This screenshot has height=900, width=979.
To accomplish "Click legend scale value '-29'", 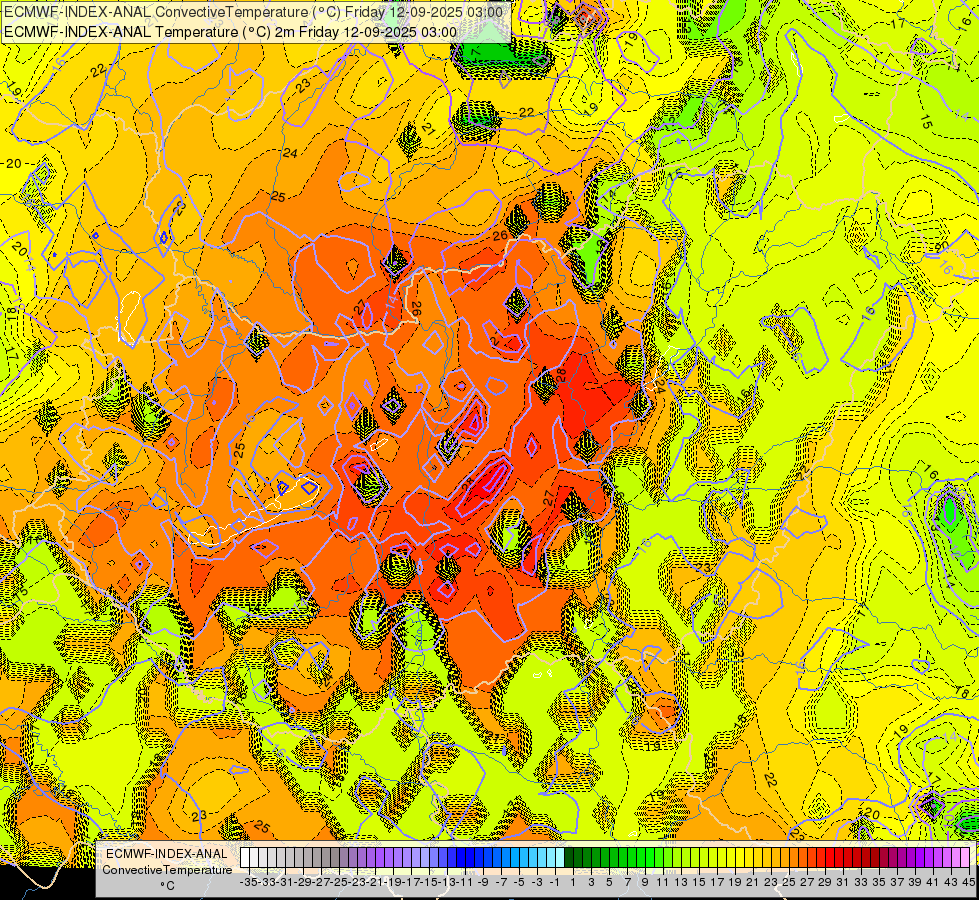I will coord(305,882).
